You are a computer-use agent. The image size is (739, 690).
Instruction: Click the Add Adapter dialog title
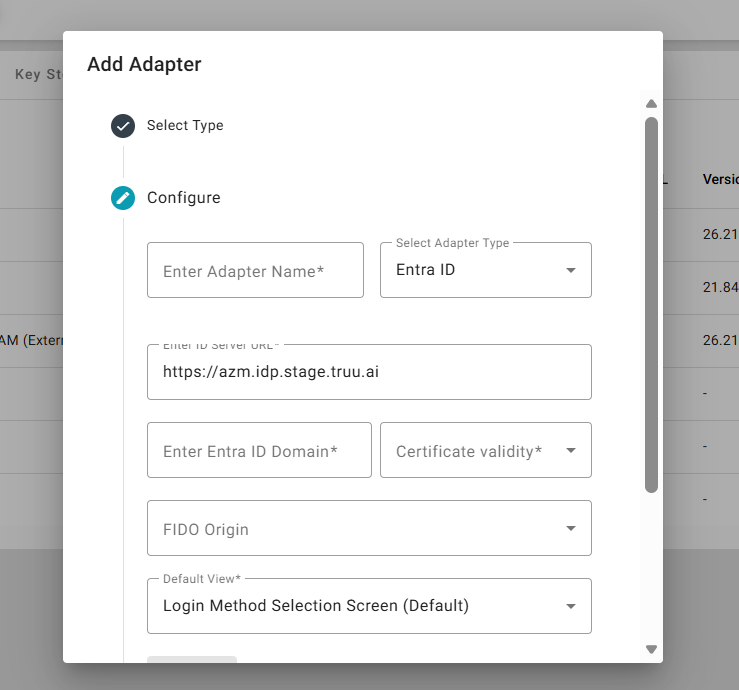click(x=144, y=64)
